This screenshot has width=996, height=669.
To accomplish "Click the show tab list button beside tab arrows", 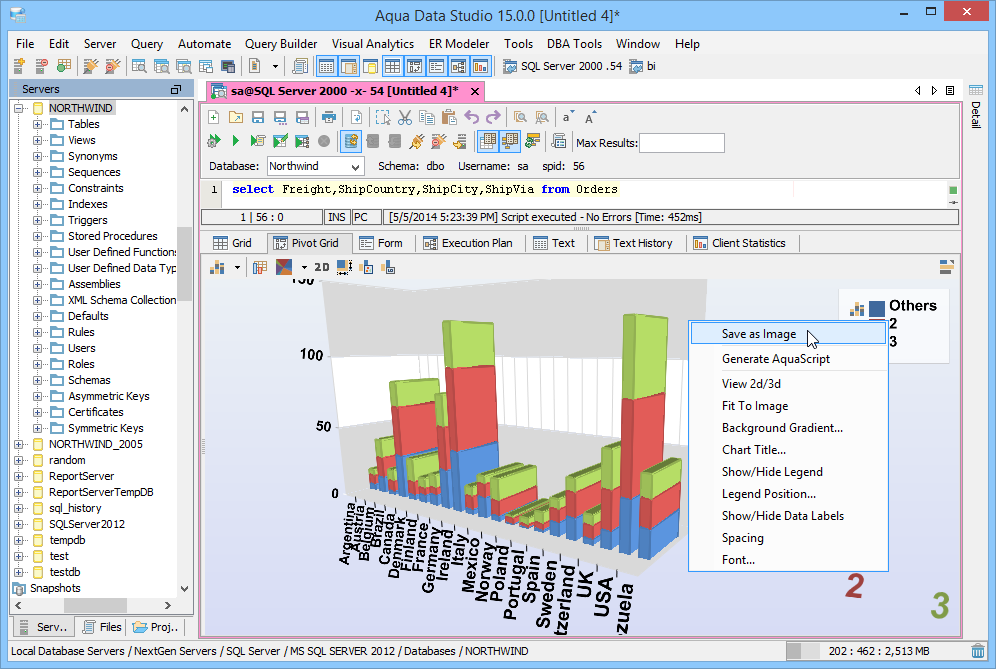I will pos(950,91).
